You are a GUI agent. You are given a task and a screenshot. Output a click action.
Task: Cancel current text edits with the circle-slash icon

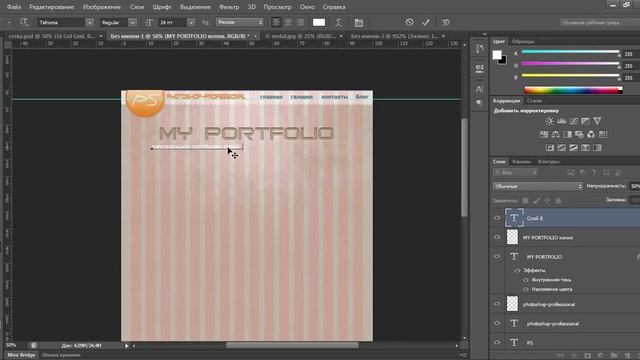point(409,22)
